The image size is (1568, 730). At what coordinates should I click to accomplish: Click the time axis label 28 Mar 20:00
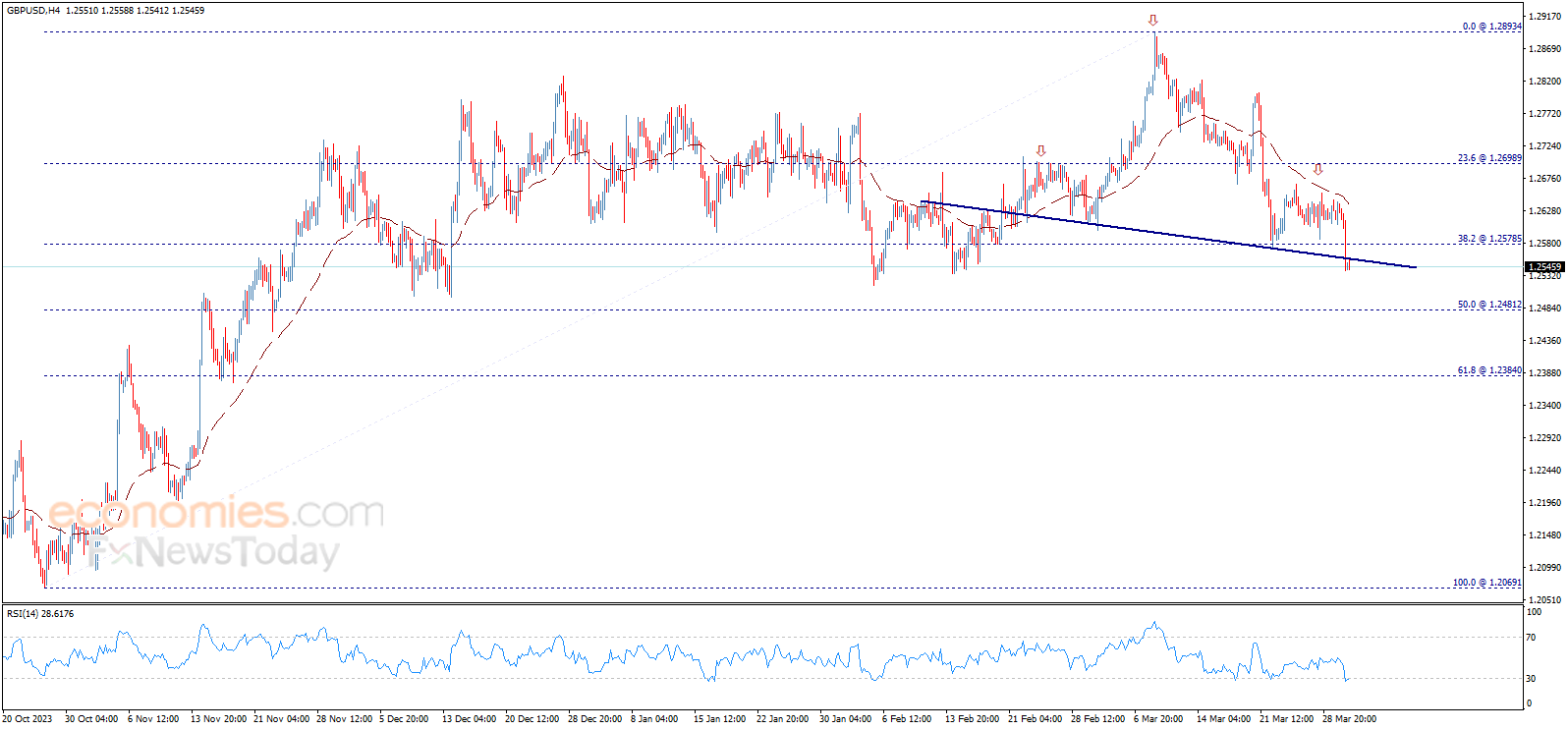(1350, 719)
